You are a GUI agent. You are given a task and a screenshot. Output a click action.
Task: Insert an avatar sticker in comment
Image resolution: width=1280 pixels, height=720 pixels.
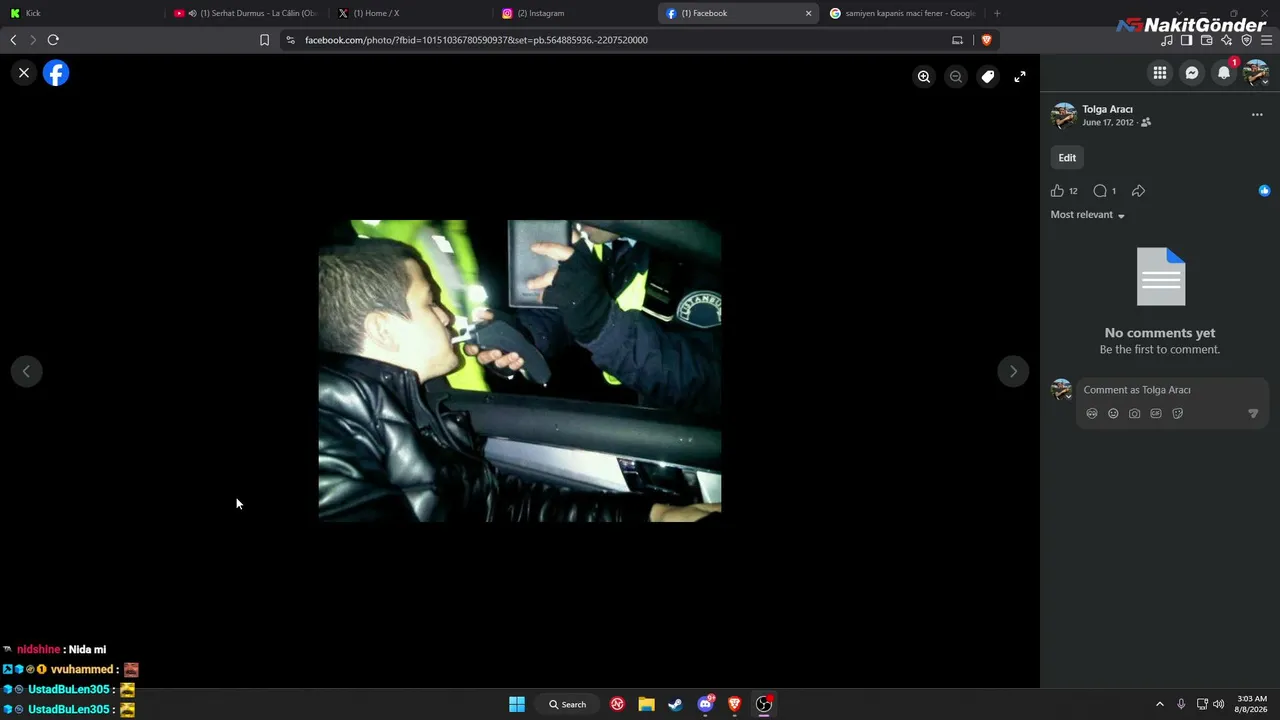(x=1092, y=414)
